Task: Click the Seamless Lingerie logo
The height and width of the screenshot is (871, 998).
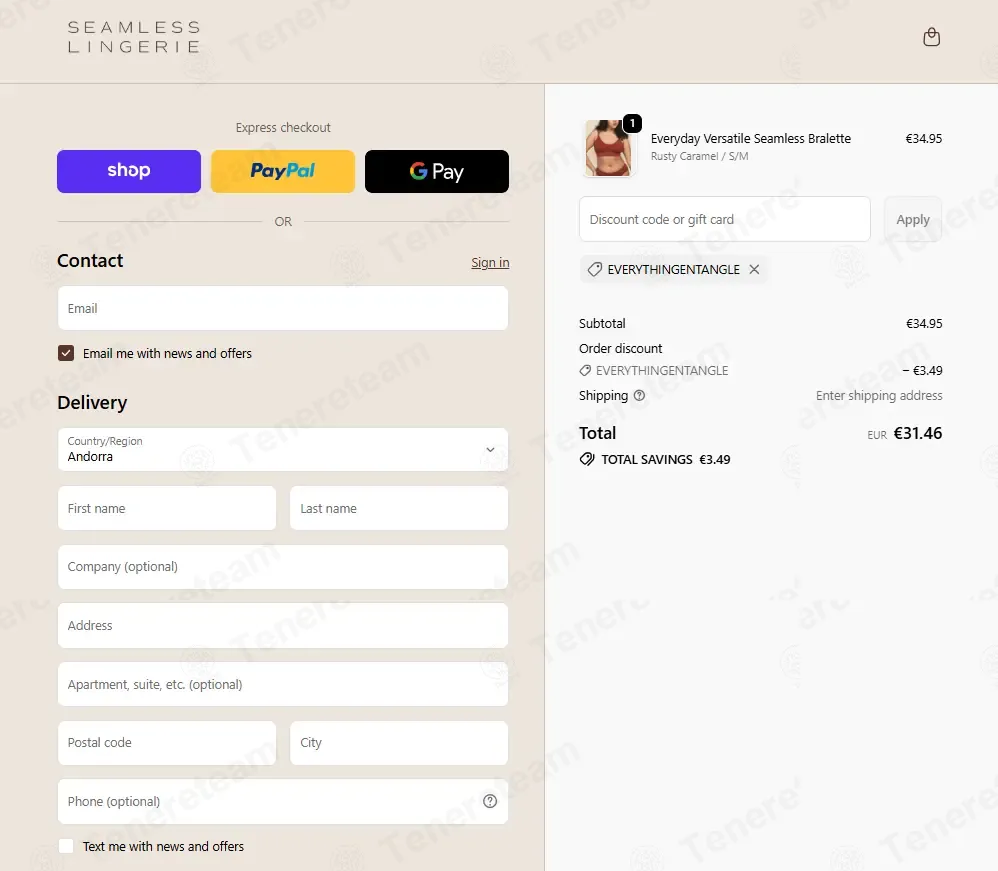Action: [x=134, y=37]
